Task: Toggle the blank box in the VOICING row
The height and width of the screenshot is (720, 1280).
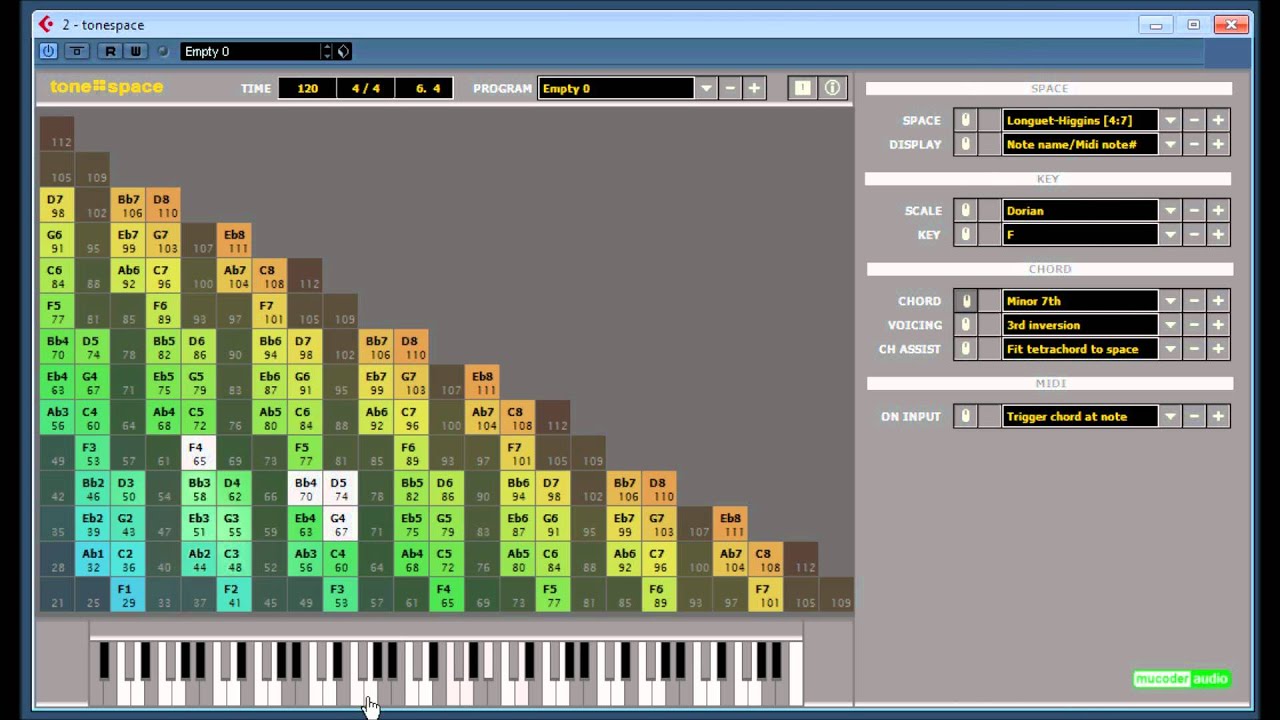Action: [989, 324]
